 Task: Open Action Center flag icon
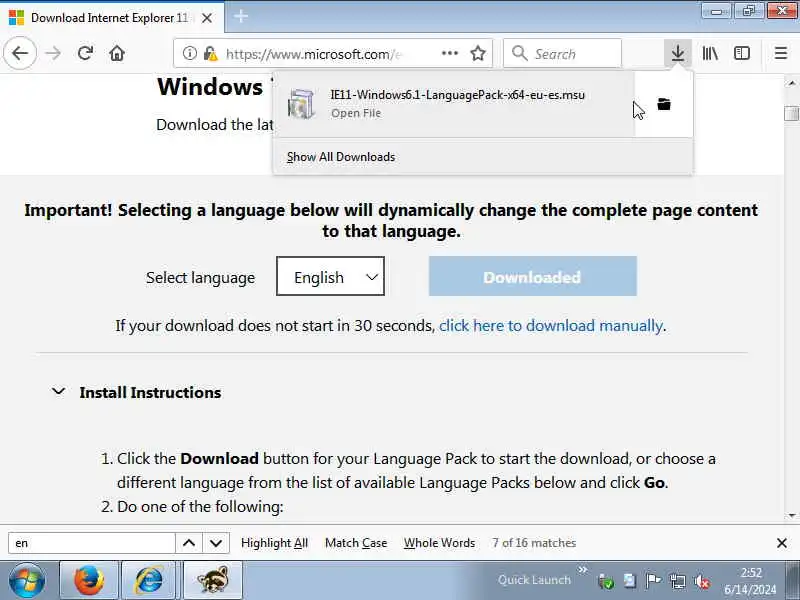coord(653,581)
